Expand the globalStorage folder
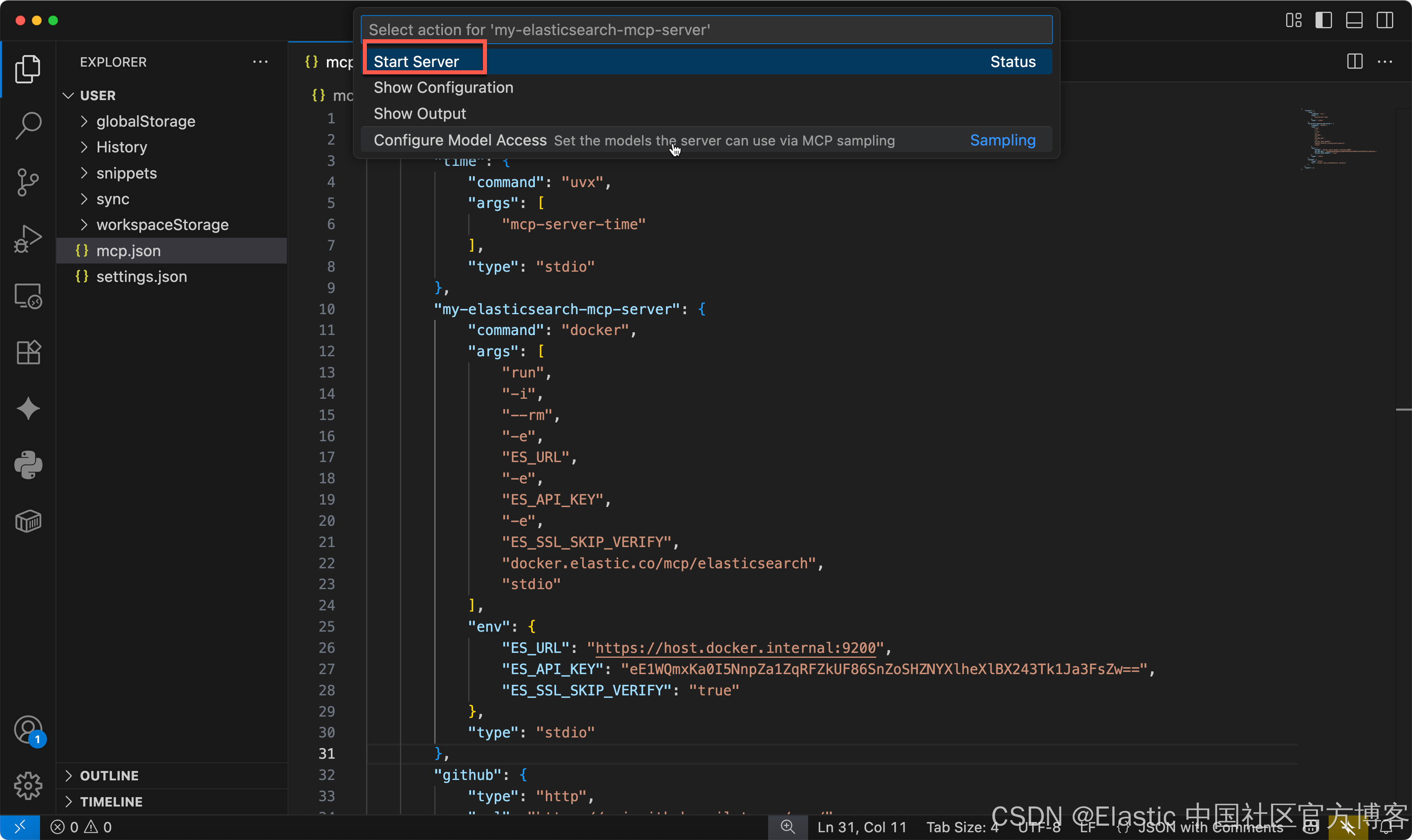 tap(172, 121)
